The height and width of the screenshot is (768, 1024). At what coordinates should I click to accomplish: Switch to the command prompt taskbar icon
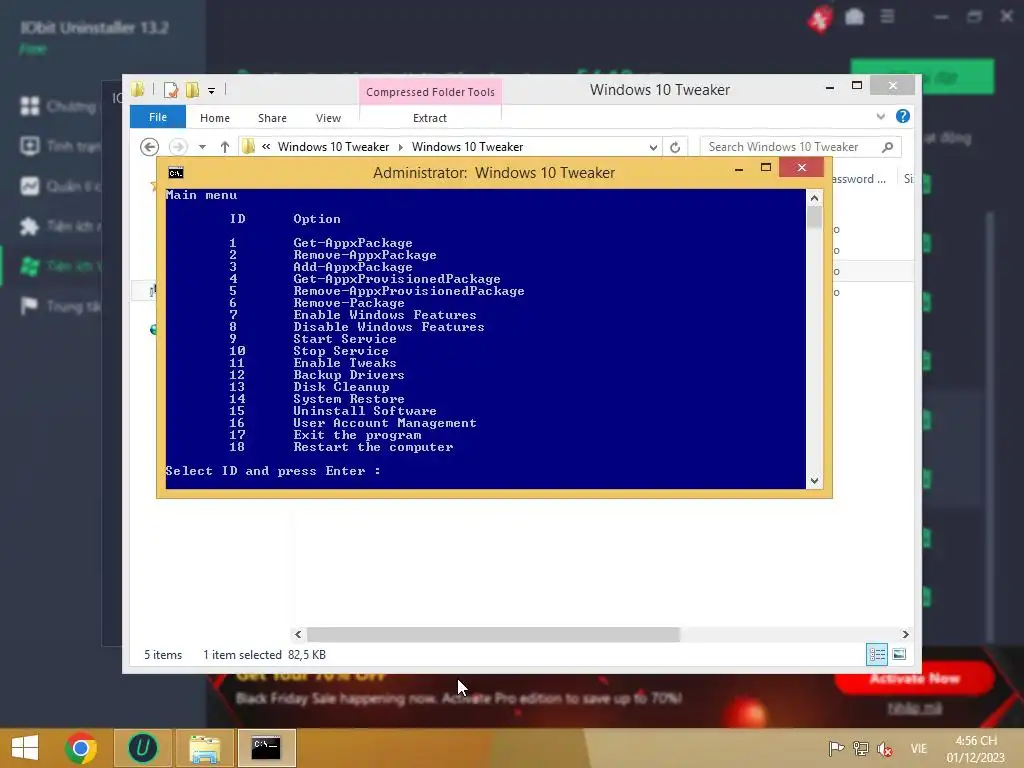[266, 748]
